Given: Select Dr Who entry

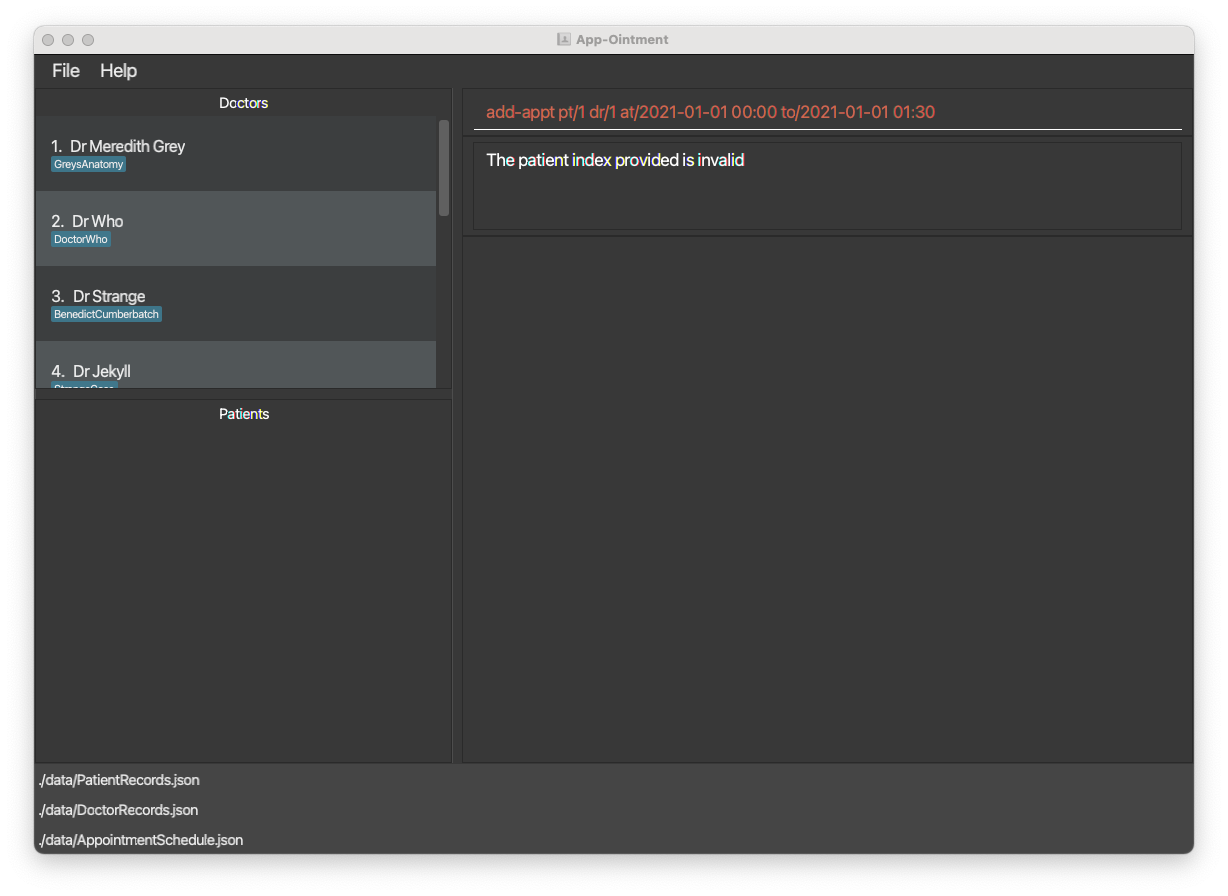Looking at the screenshot, I should [x=236, y=229].
